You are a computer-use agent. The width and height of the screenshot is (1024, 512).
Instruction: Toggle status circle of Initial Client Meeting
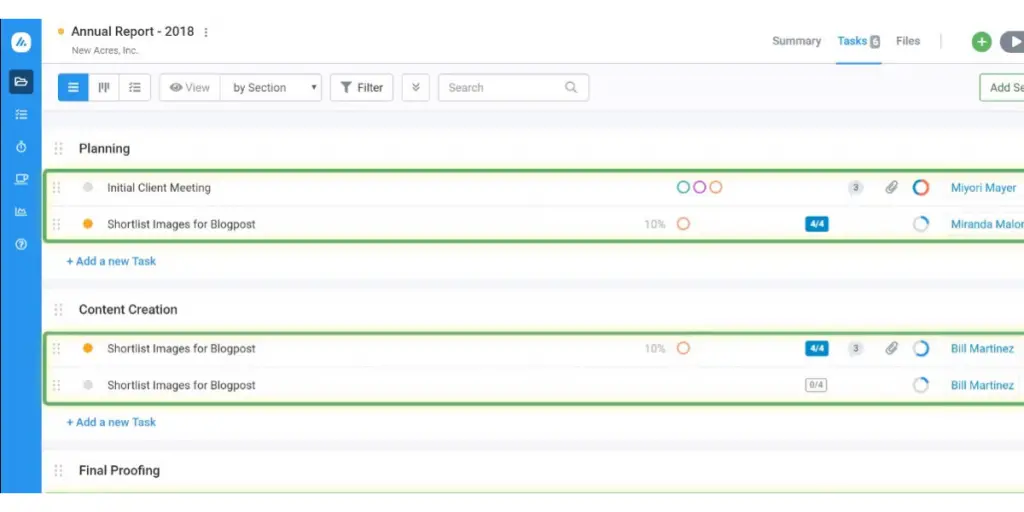[88, 187]
